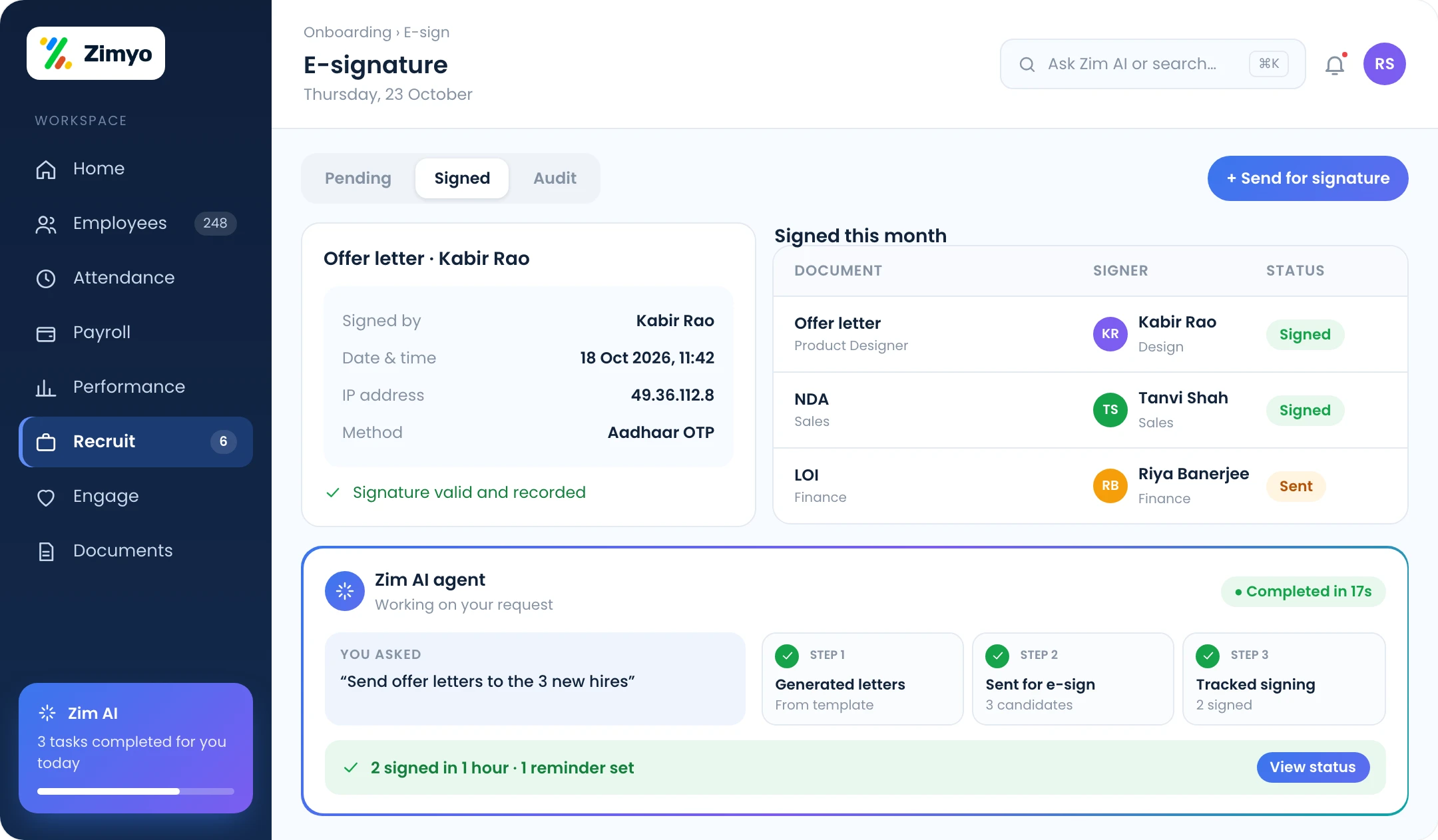Click the Step 1 green checkmark
Screen dimensions: 1438x840
pos(787,656)
